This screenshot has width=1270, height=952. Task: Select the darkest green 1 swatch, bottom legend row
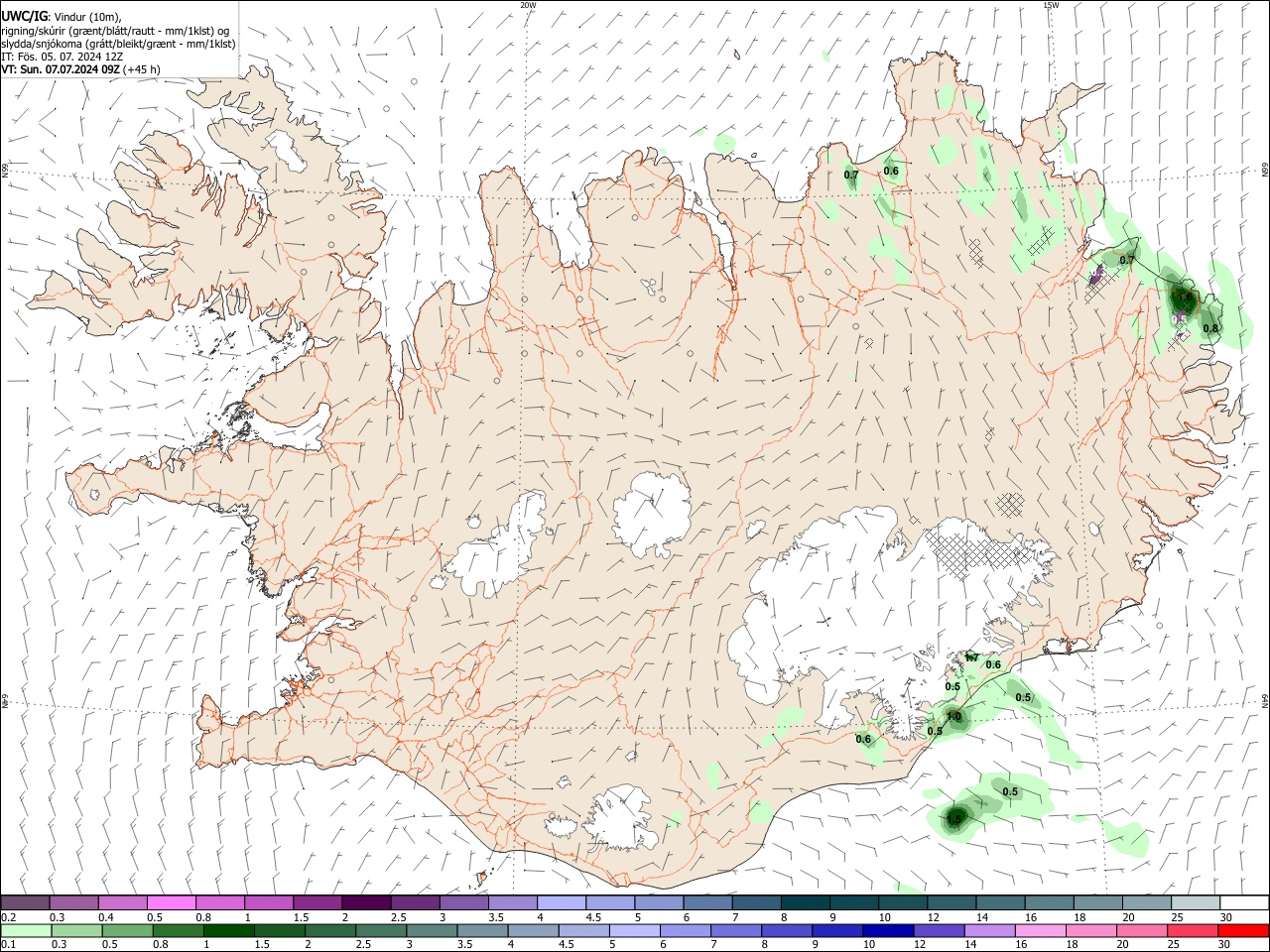coord(229,931)
